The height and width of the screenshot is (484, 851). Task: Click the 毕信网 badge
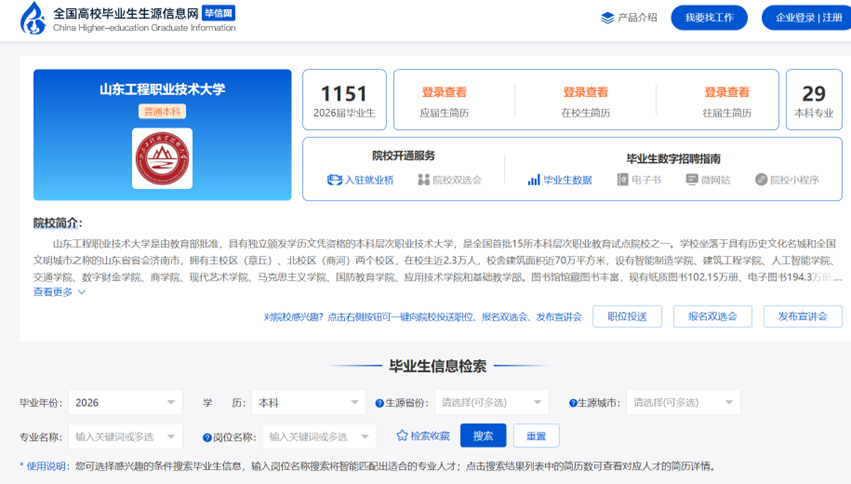(218, 13)
